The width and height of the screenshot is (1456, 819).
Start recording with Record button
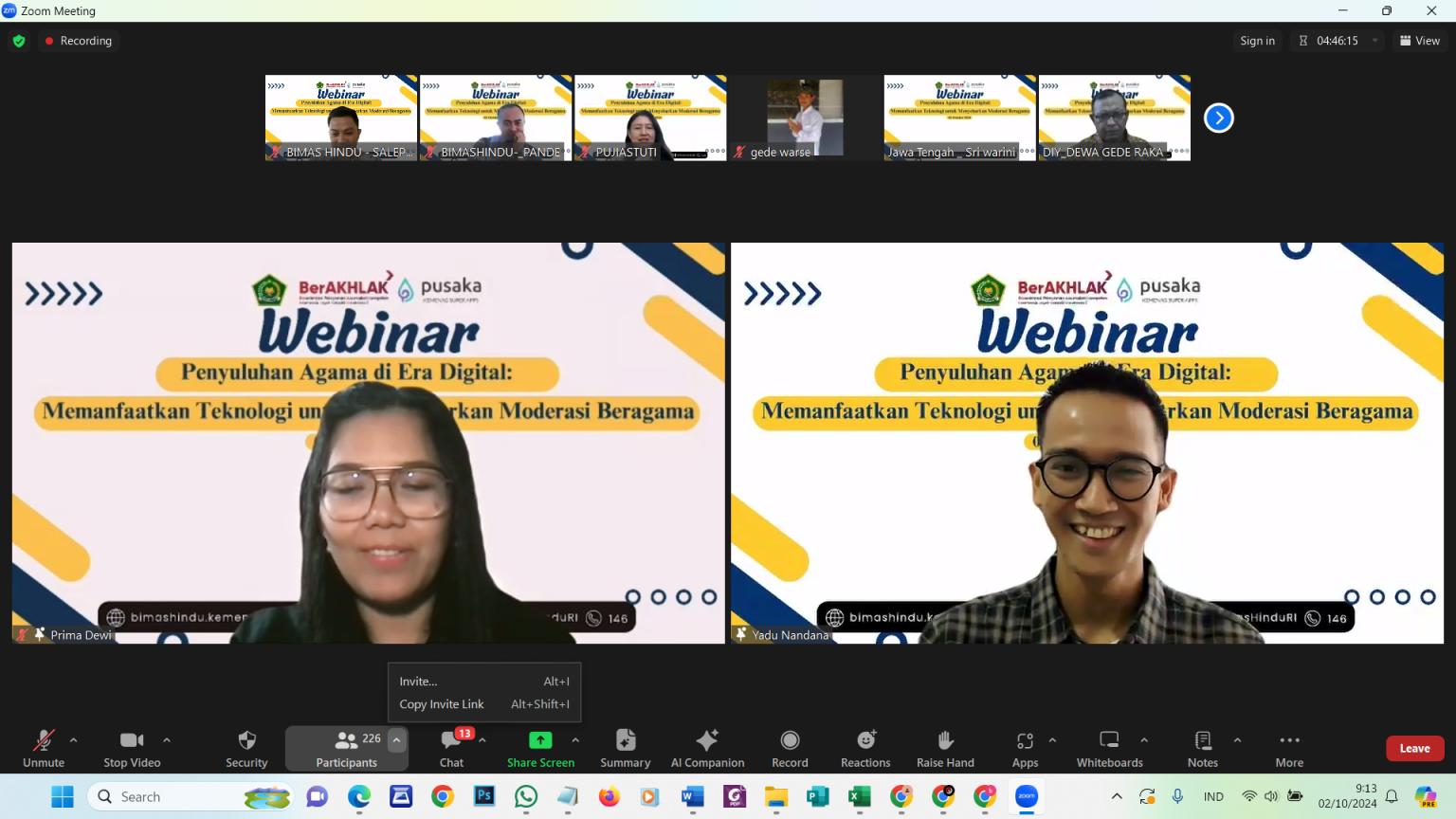(x=790, y=748)
